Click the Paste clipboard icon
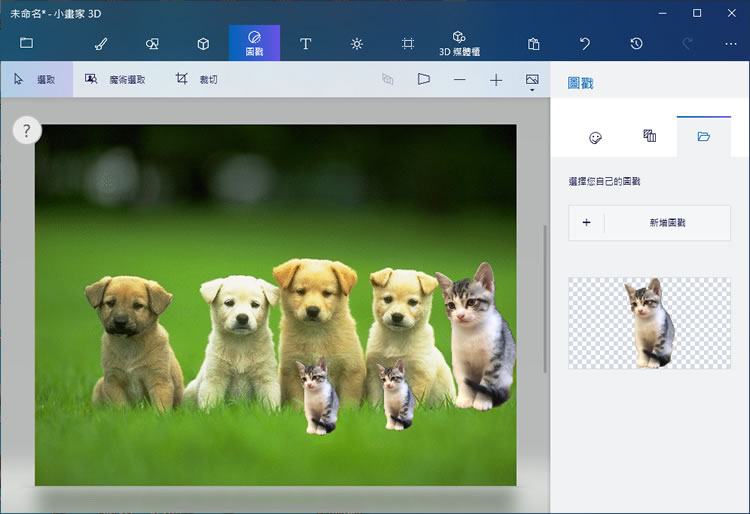This screenshot has height=514, width=750. click(x=534, y=44)
